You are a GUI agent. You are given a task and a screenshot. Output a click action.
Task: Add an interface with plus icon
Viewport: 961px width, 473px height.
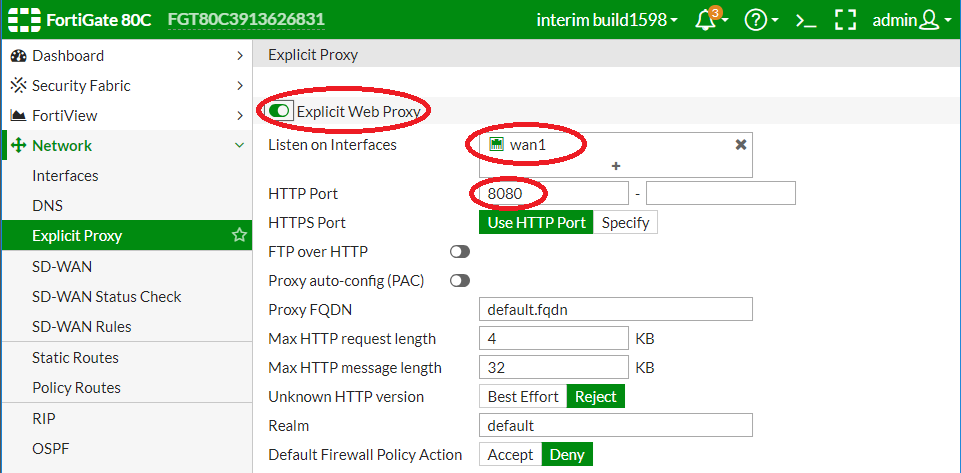[x=616, y=166]
